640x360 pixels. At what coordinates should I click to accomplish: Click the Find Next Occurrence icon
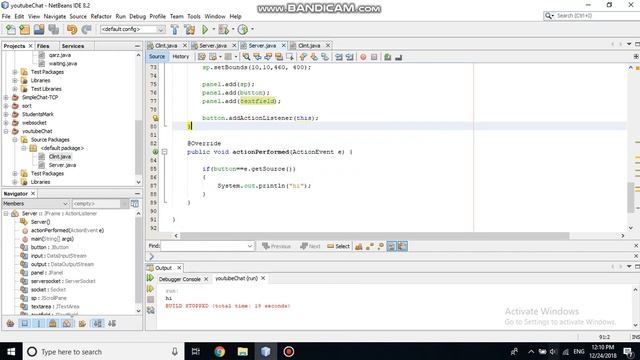[x=268, y=57]
